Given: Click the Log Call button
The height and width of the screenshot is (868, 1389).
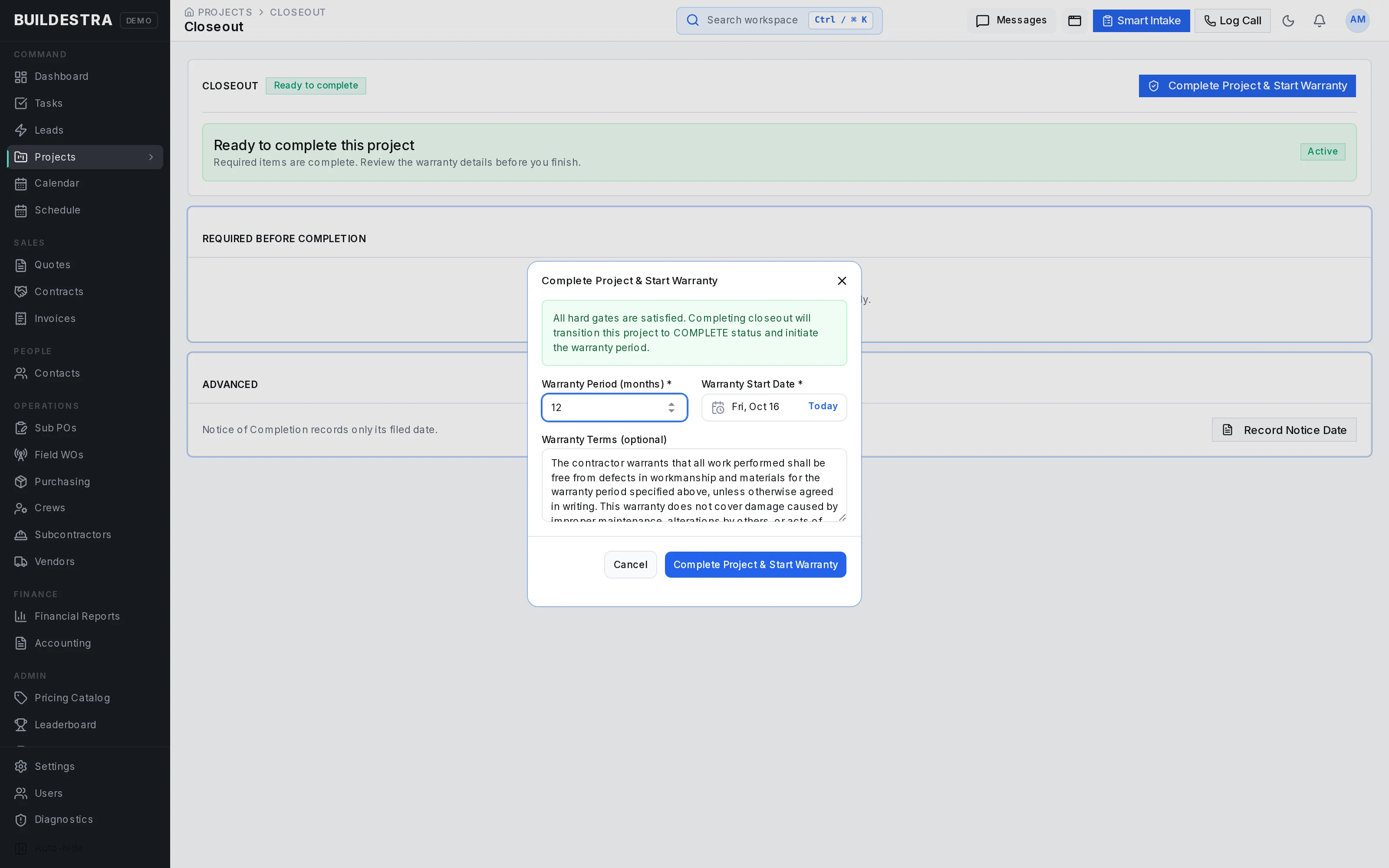Looking at the screenshot, I should (1232, 21).
